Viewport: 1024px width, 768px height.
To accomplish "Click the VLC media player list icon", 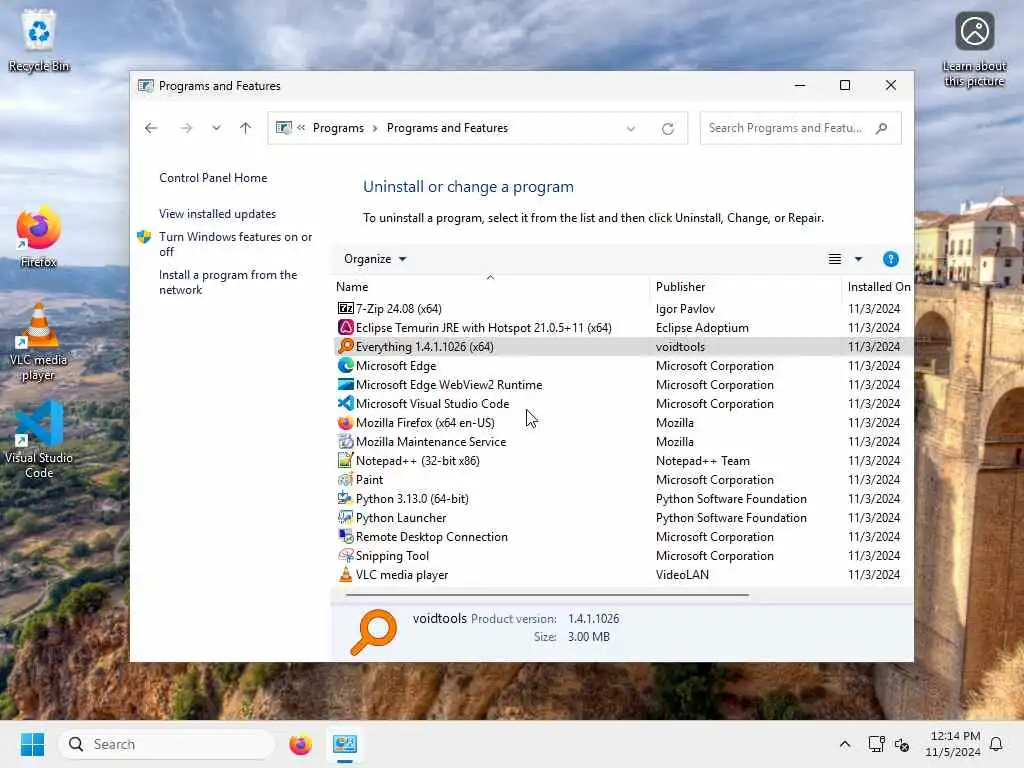I will click(345, 575).
